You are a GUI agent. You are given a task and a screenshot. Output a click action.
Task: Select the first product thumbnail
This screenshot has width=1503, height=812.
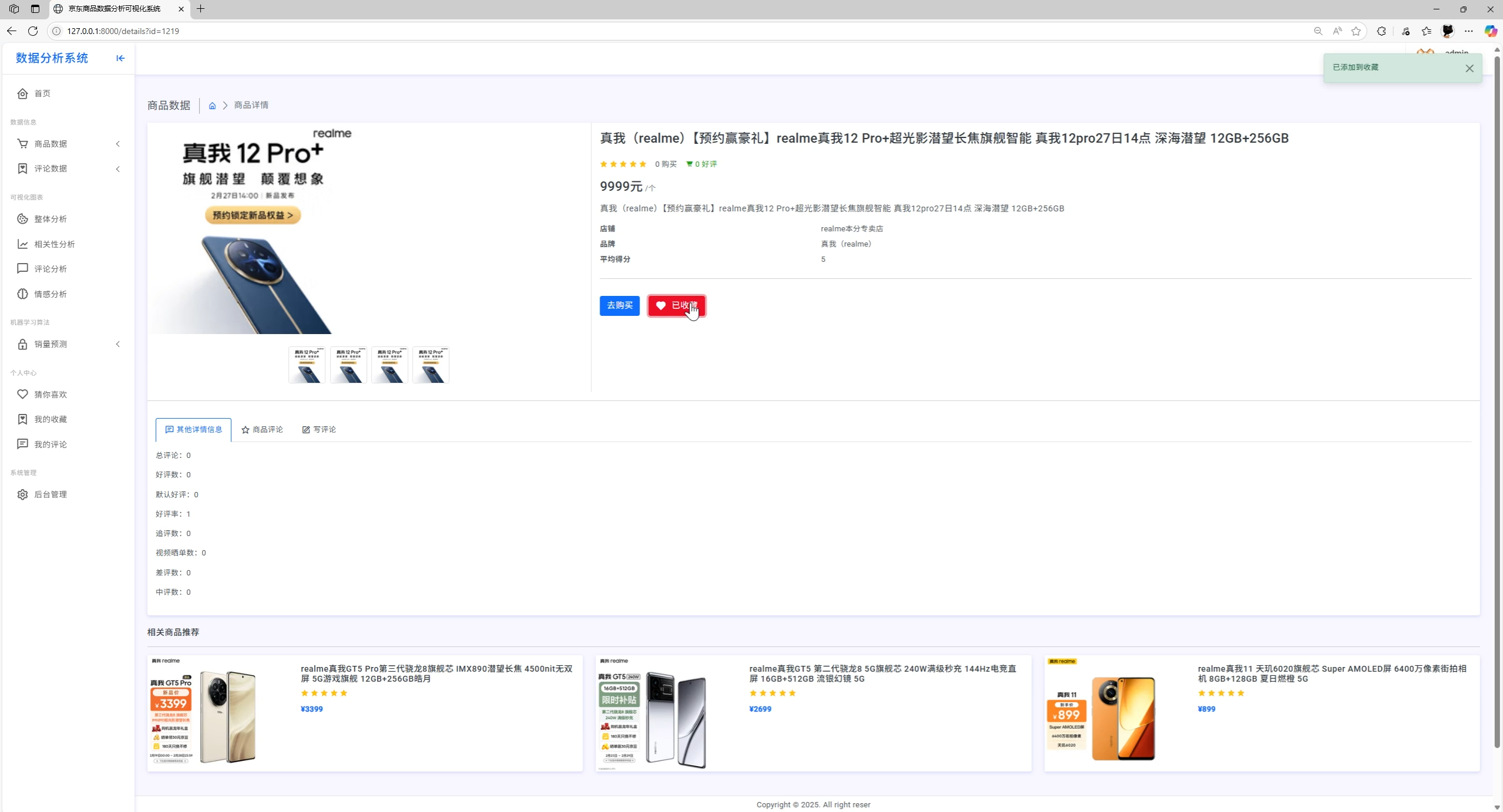[307, 365]
